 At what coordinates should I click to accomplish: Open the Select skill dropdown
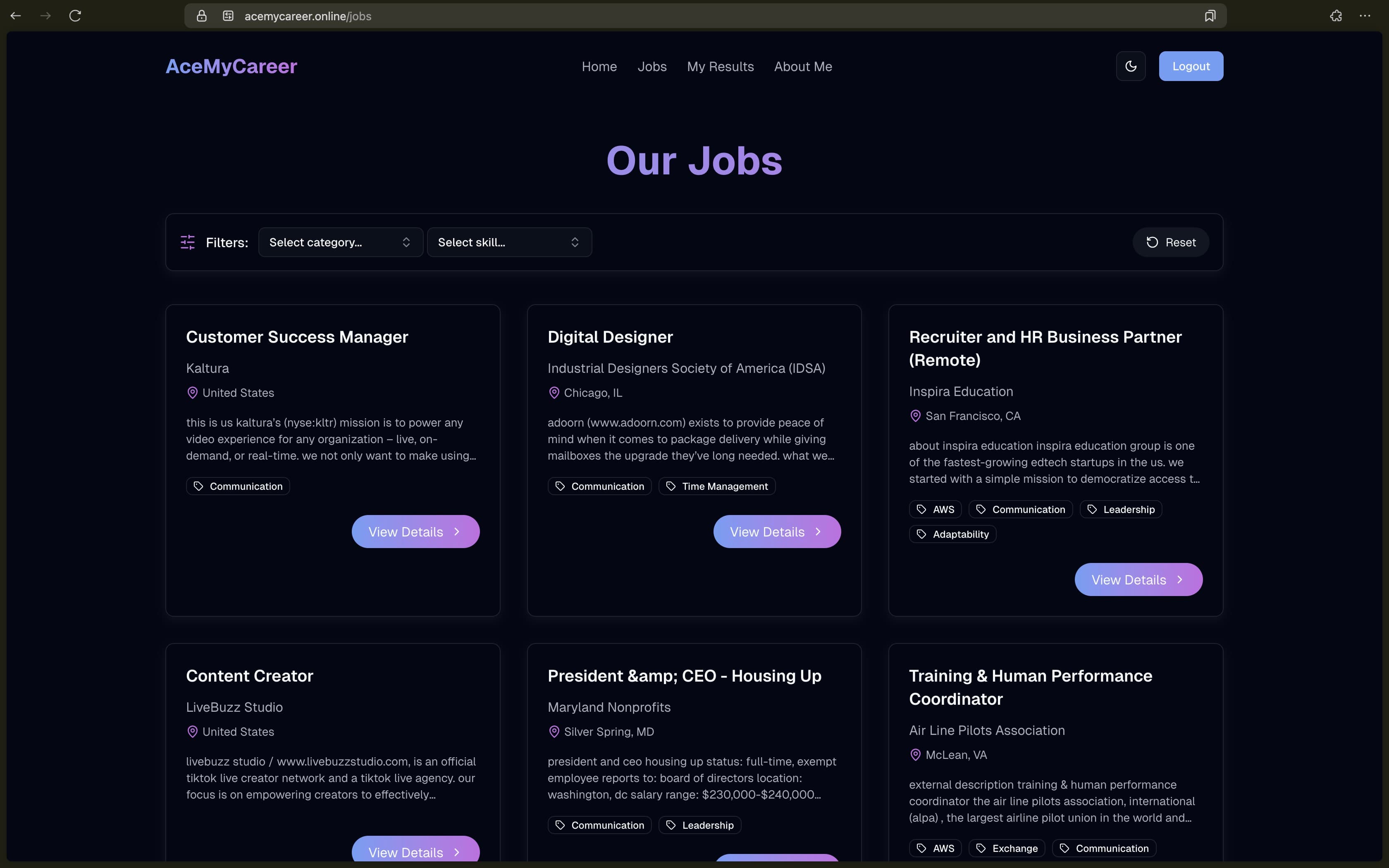[x=509, y=242]
